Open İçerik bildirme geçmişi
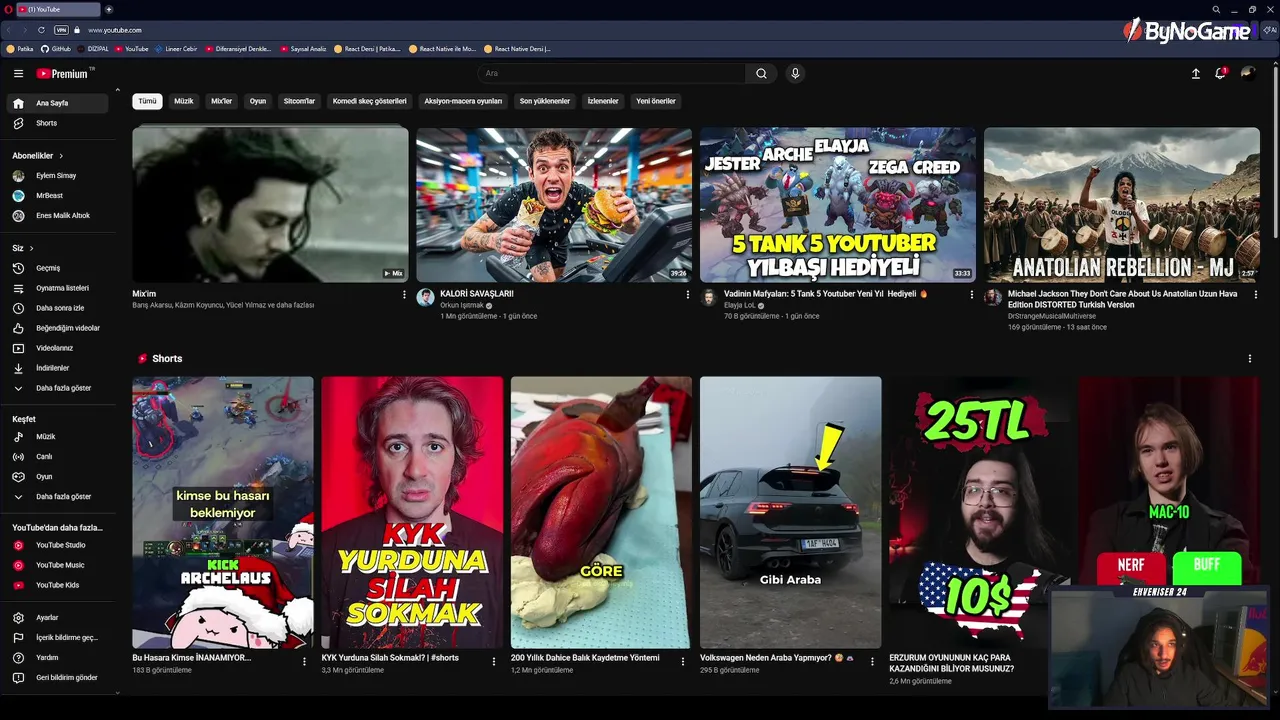 coord(57,638)
